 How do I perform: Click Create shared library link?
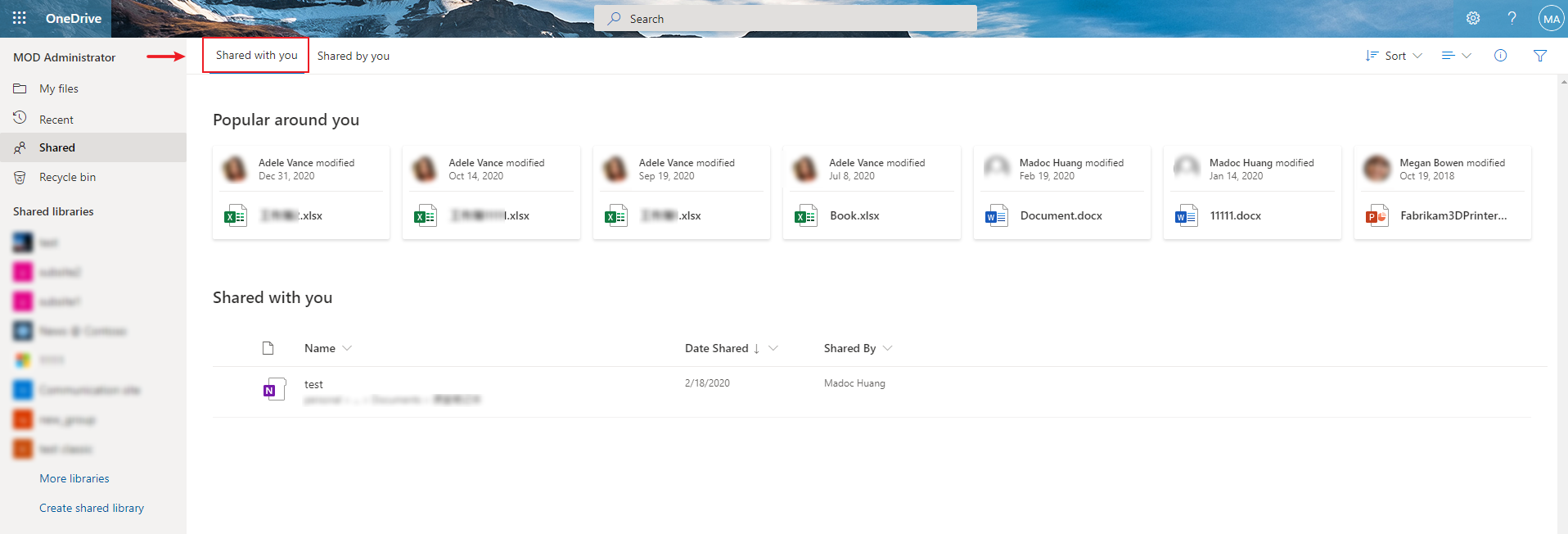point(92,508)
